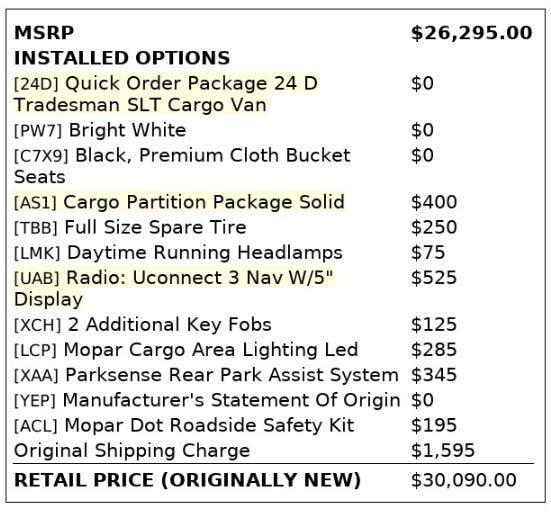The image size is (551, 512).
Task: Click the $525 radio price
Action: coord(434,278)
